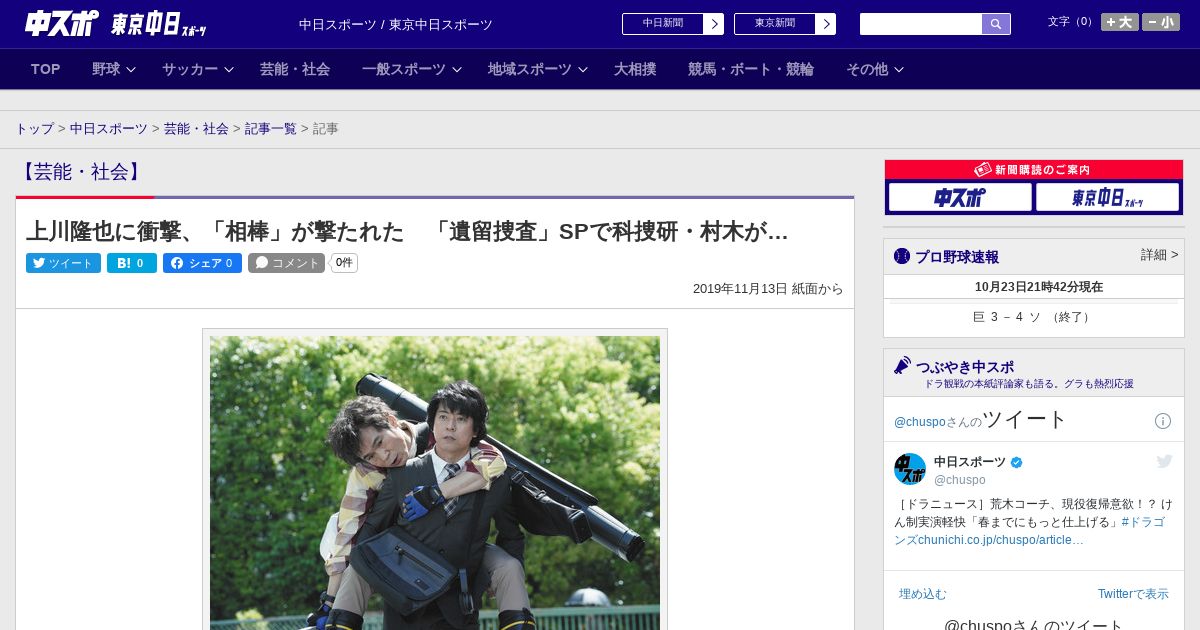Open the 芸能・社会 menu item
Image resolution: width=1200 pixels, height=630 pixels.
(x=295, y=69)
